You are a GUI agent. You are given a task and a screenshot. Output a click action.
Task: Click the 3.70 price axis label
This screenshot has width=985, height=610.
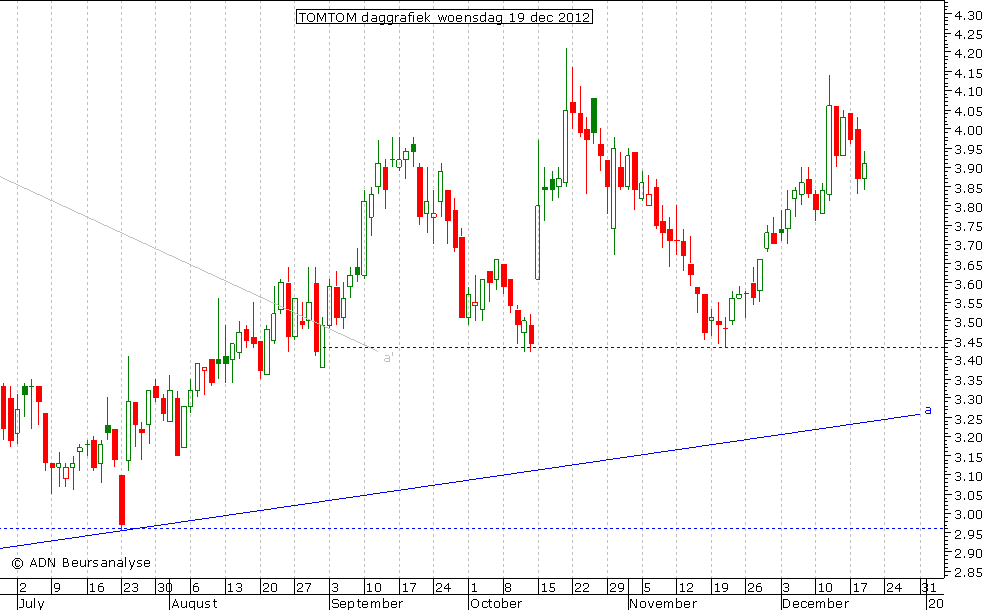point(968,246)
